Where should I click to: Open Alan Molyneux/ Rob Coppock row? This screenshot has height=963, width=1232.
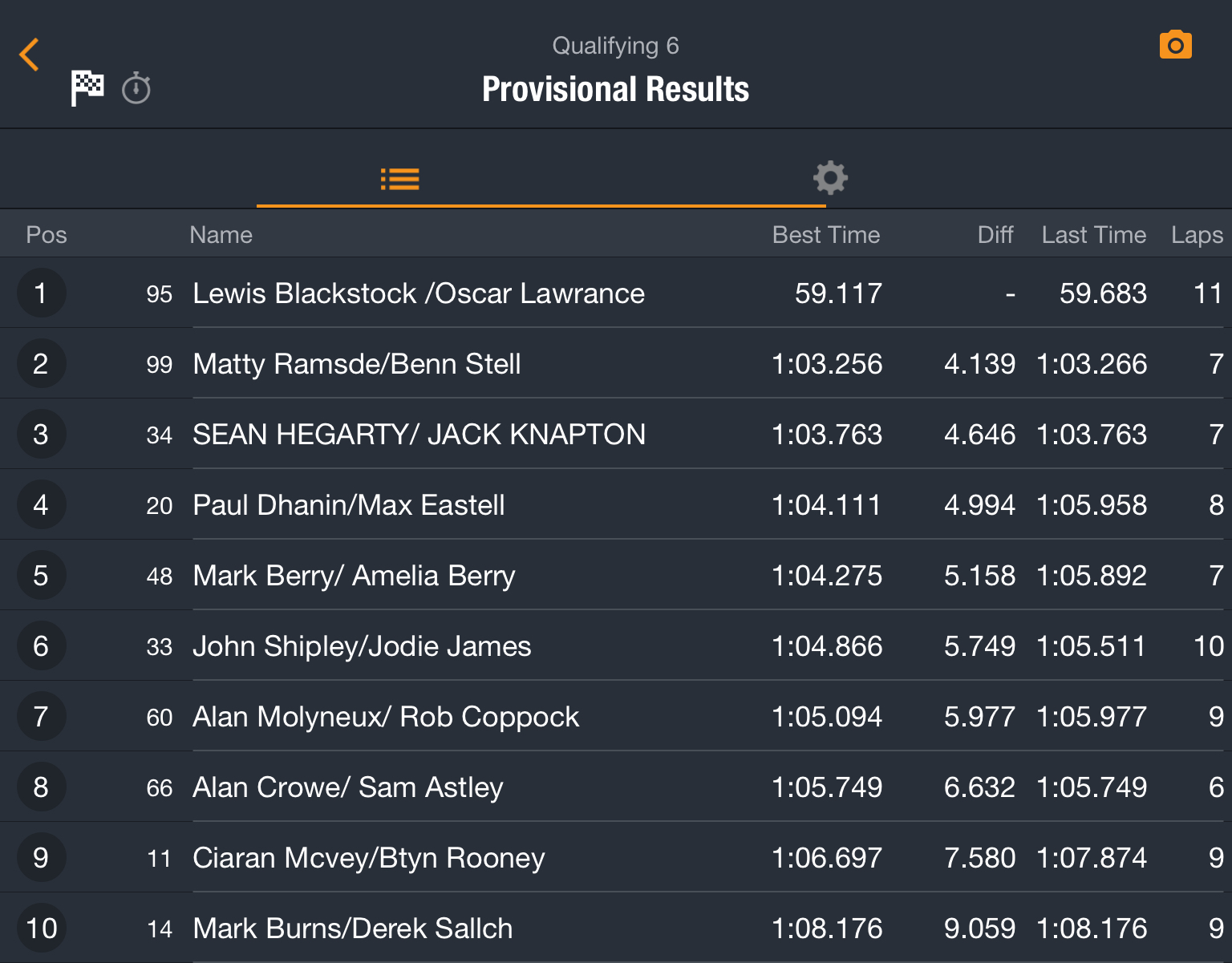[x=616, y=717]
